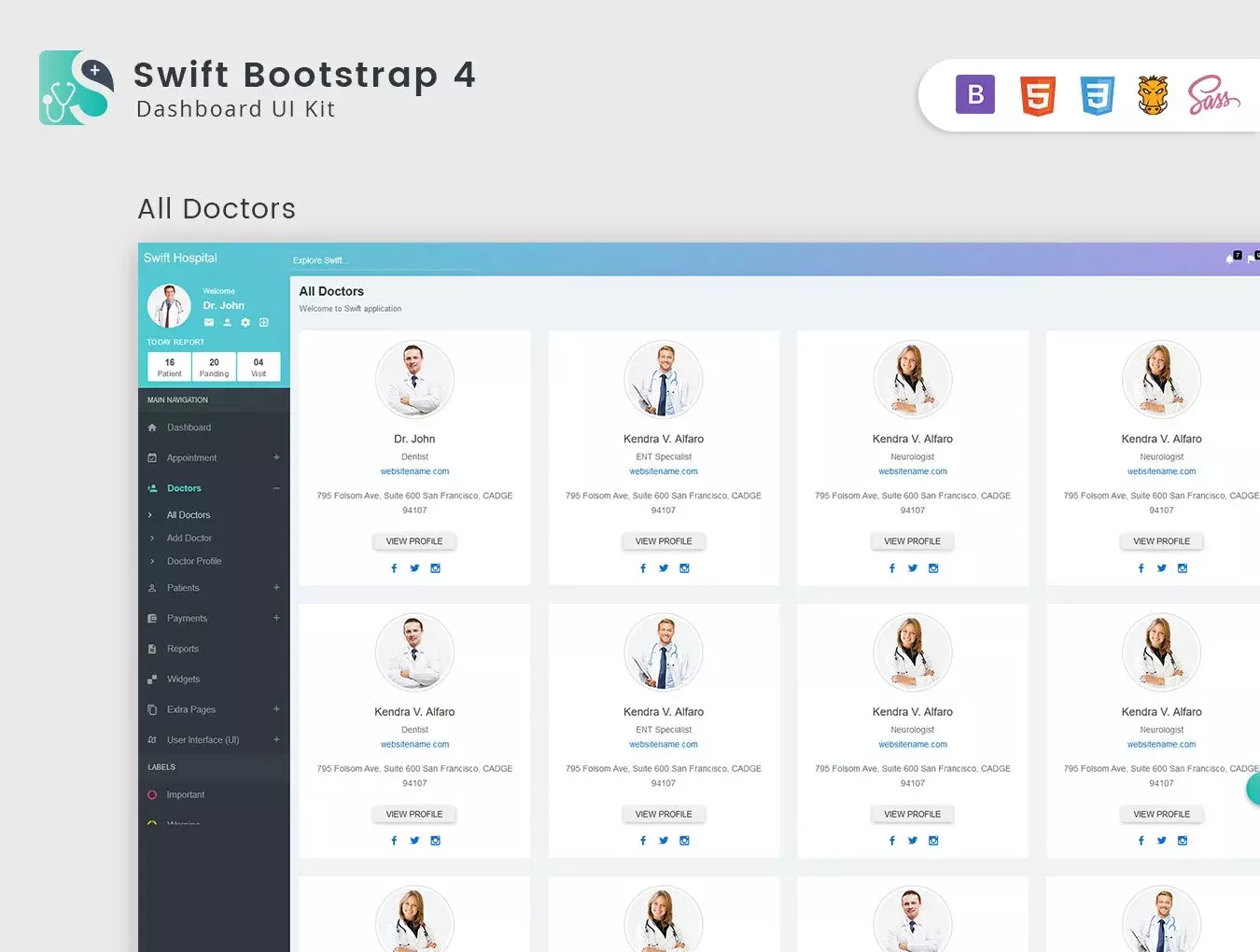Open websitename.com link on Kendra Dentist card
Viewport: 1260px width, 952px height.
pos(414,745)
